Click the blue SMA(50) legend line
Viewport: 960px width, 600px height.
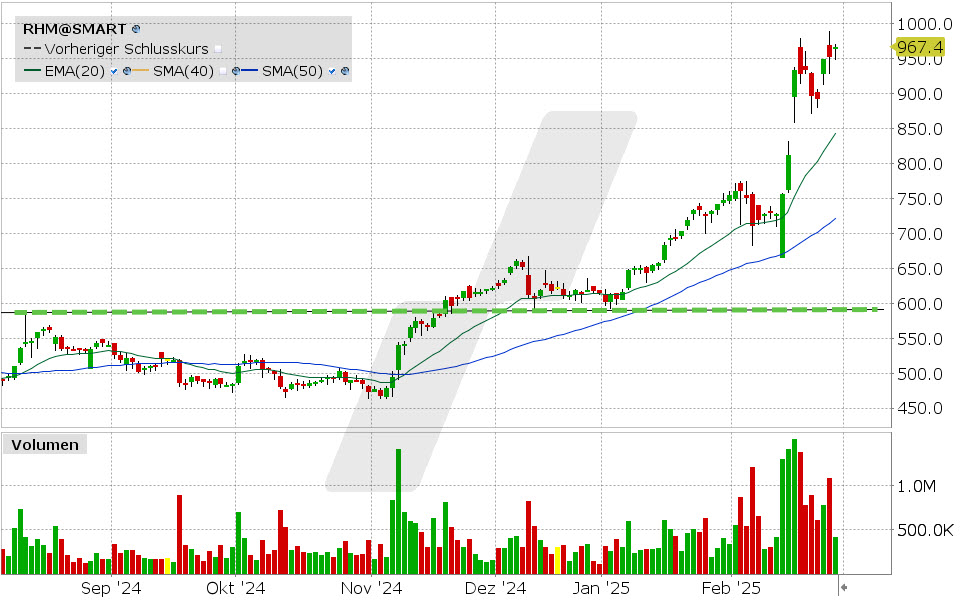[249, 70]
